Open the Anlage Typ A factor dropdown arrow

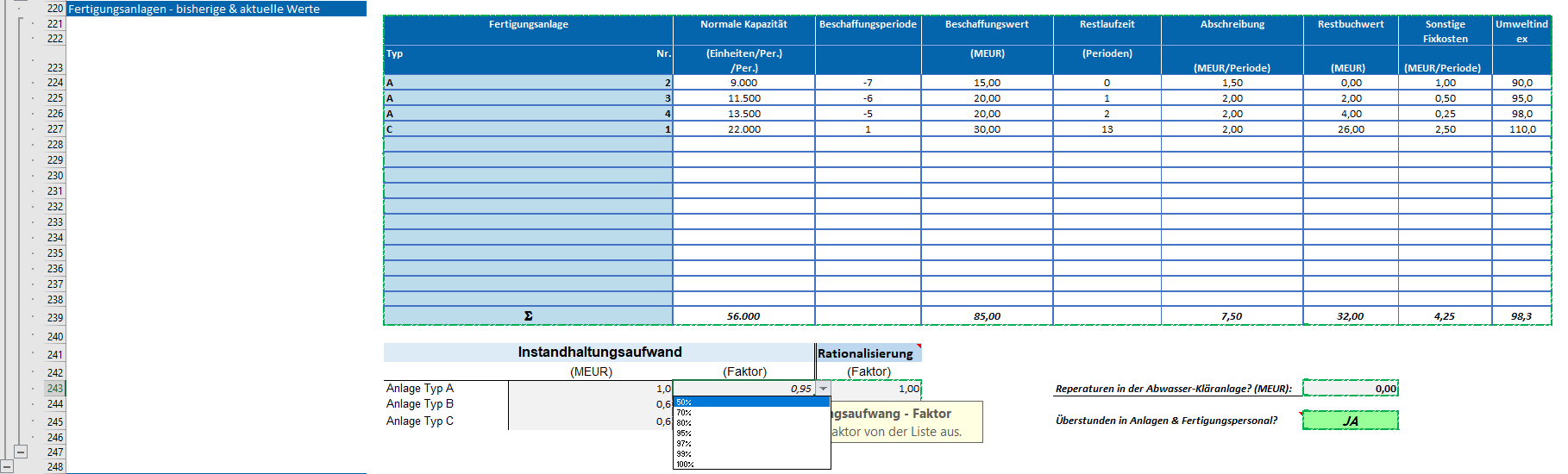pyautogui.click(x=823, y=389)
